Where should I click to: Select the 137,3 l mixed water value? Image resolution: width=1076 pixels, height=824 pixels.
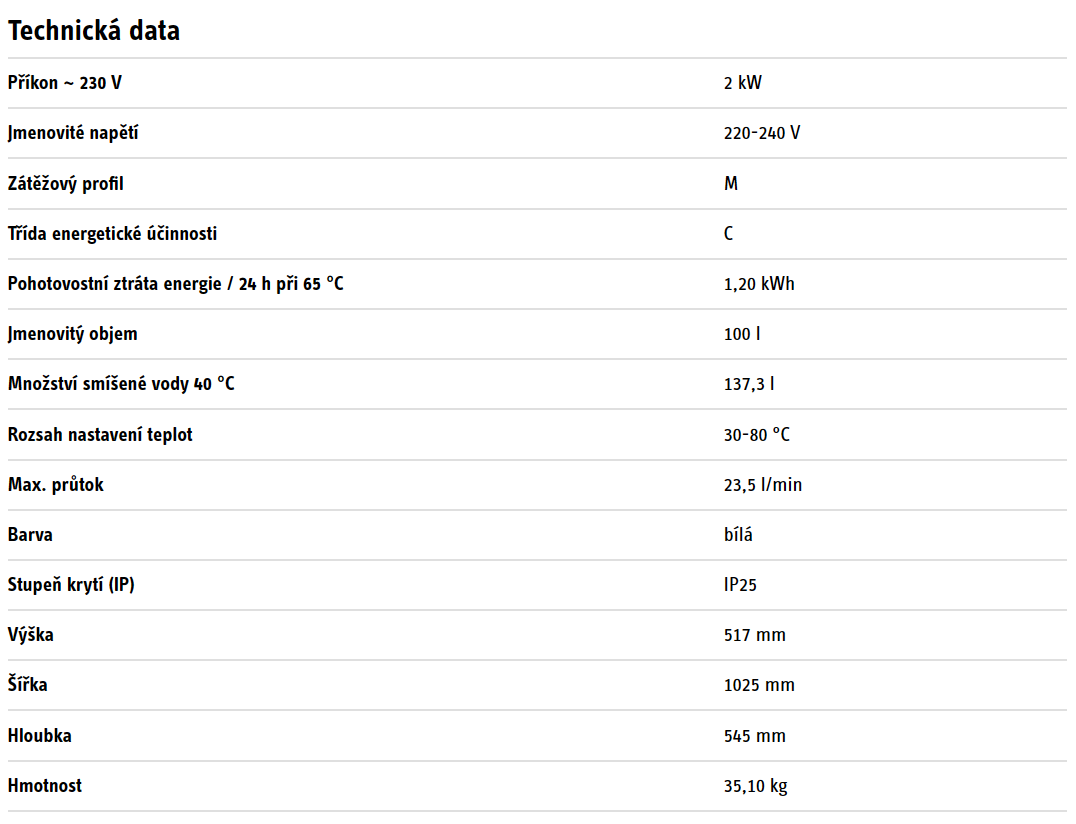749,384
